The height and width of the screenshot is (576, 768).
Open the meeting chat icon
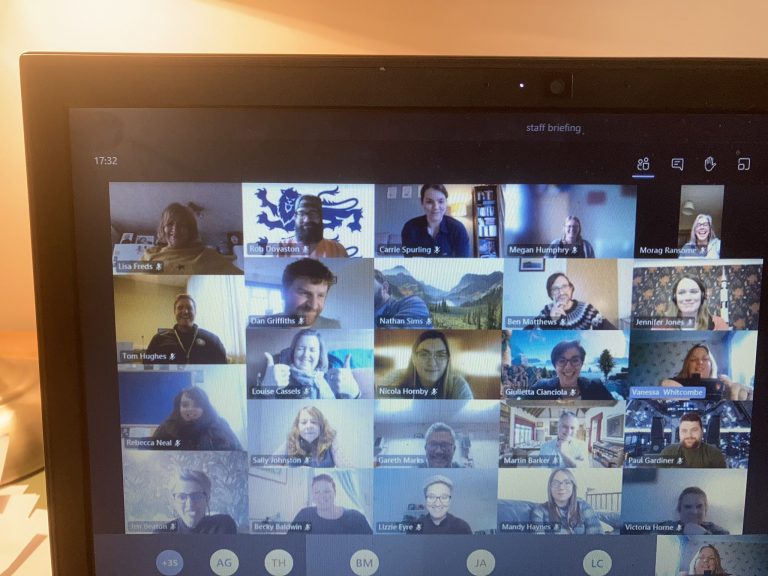click(x=677, y=164)
